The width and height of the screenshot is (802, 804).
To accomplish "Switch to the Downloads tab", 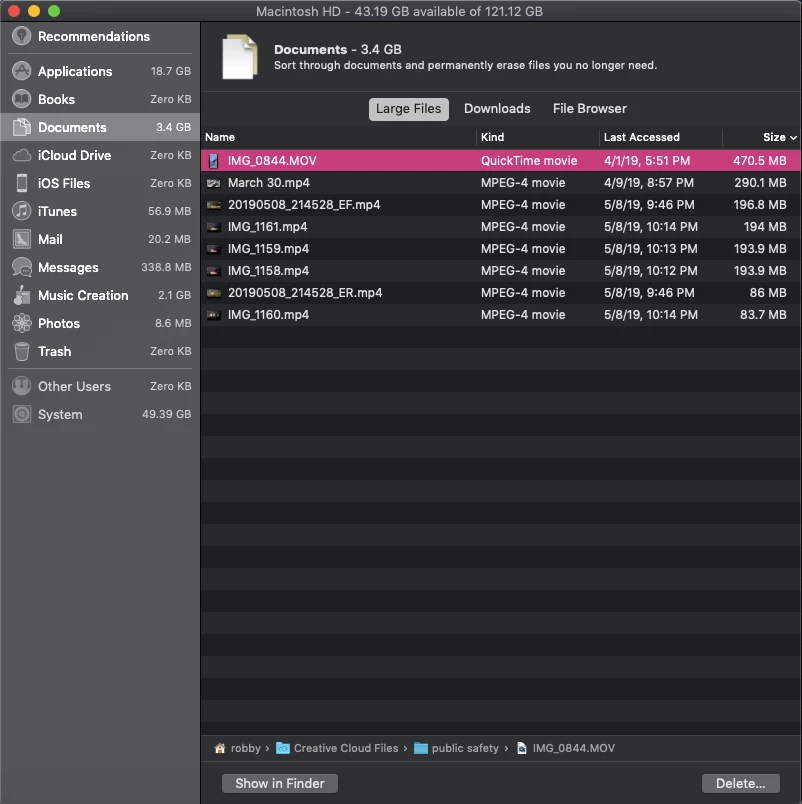I will (x=497, y=109).
